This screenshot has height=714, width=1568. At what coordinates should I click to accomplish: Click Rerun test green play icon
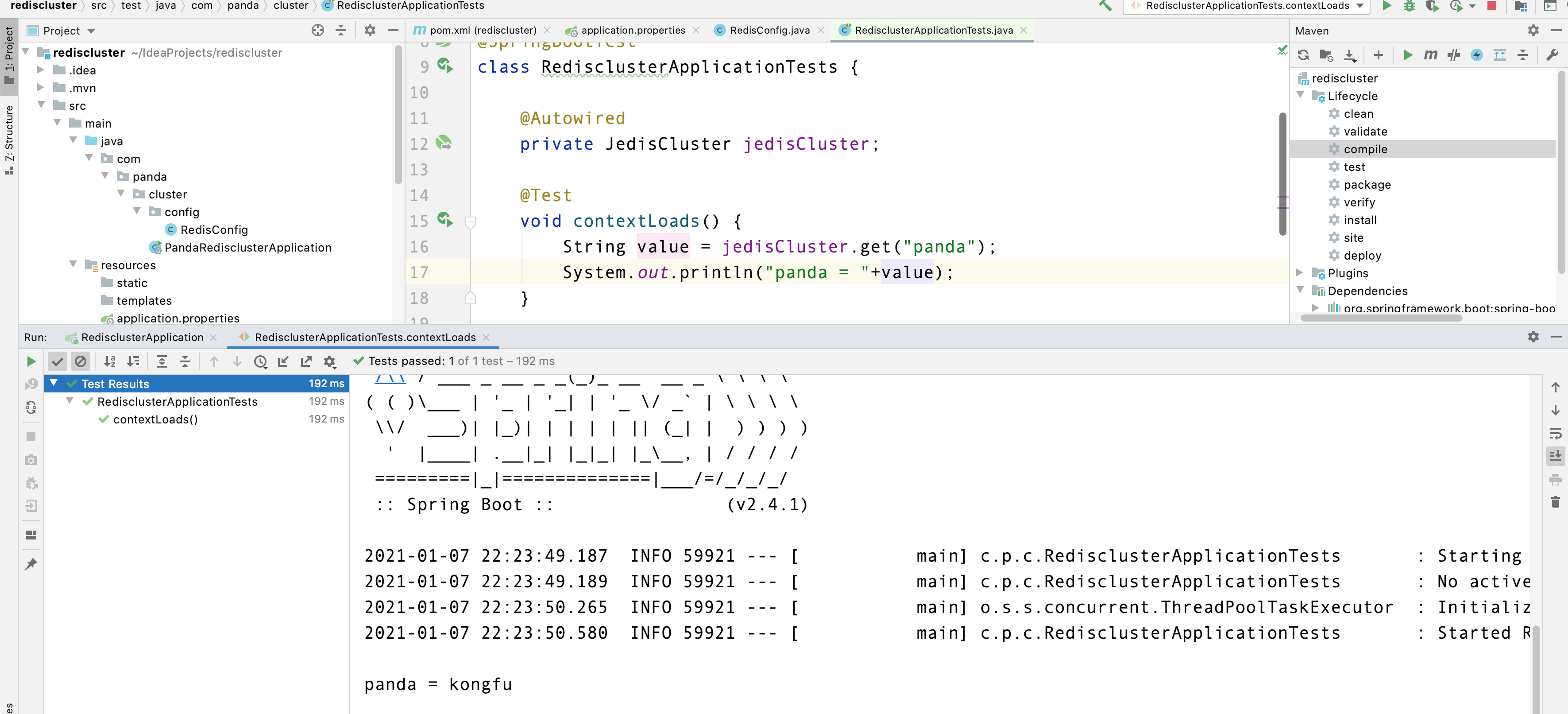[x=31, y=361]
